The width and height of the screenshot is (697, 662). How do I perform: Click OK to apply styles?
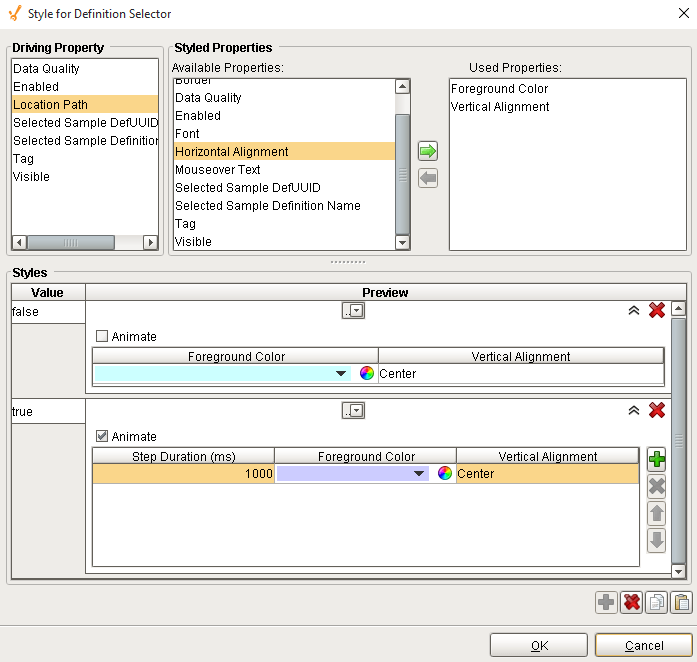(539, 645)
